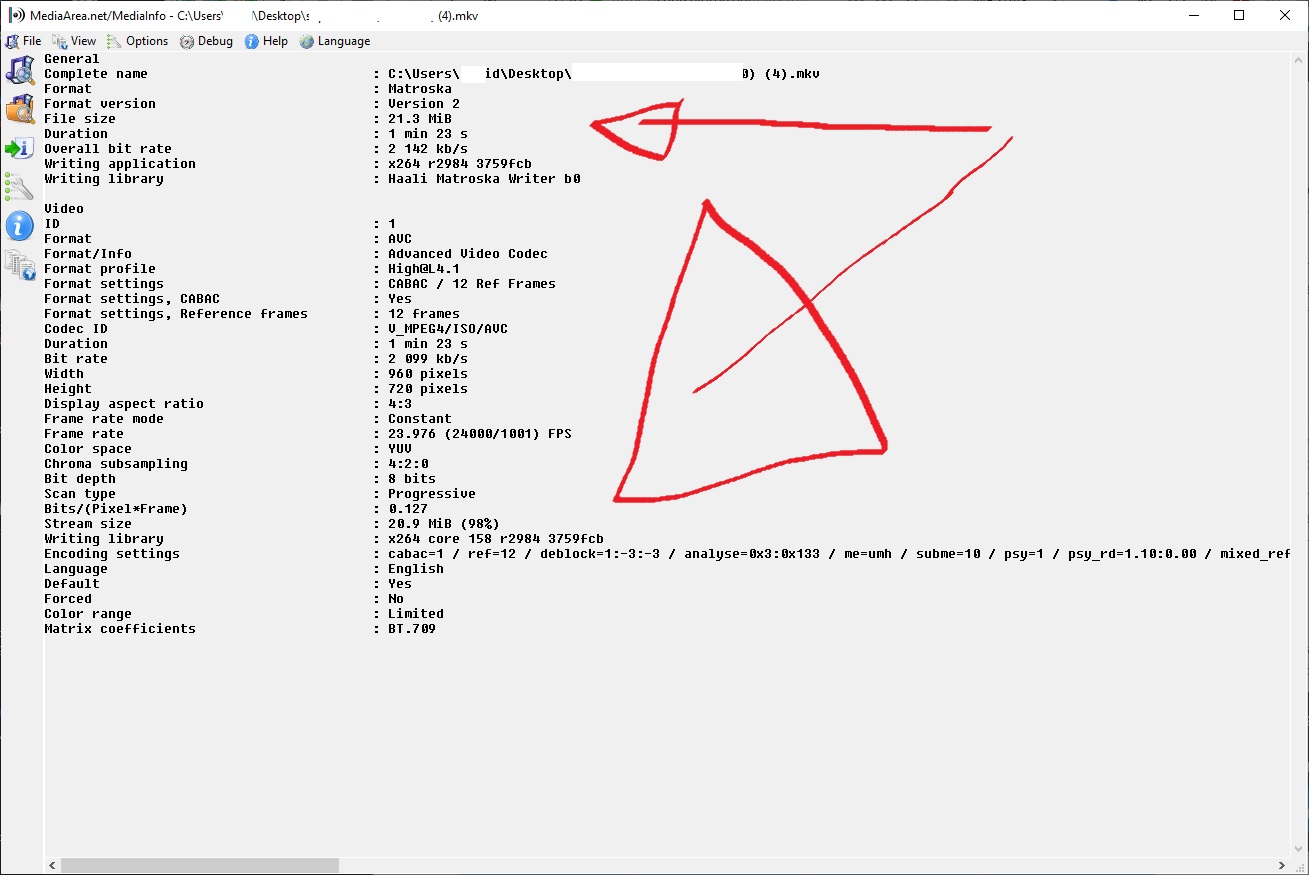
Task: Click the View sheets icon in the sidebar
Action: tap(20, 265)
